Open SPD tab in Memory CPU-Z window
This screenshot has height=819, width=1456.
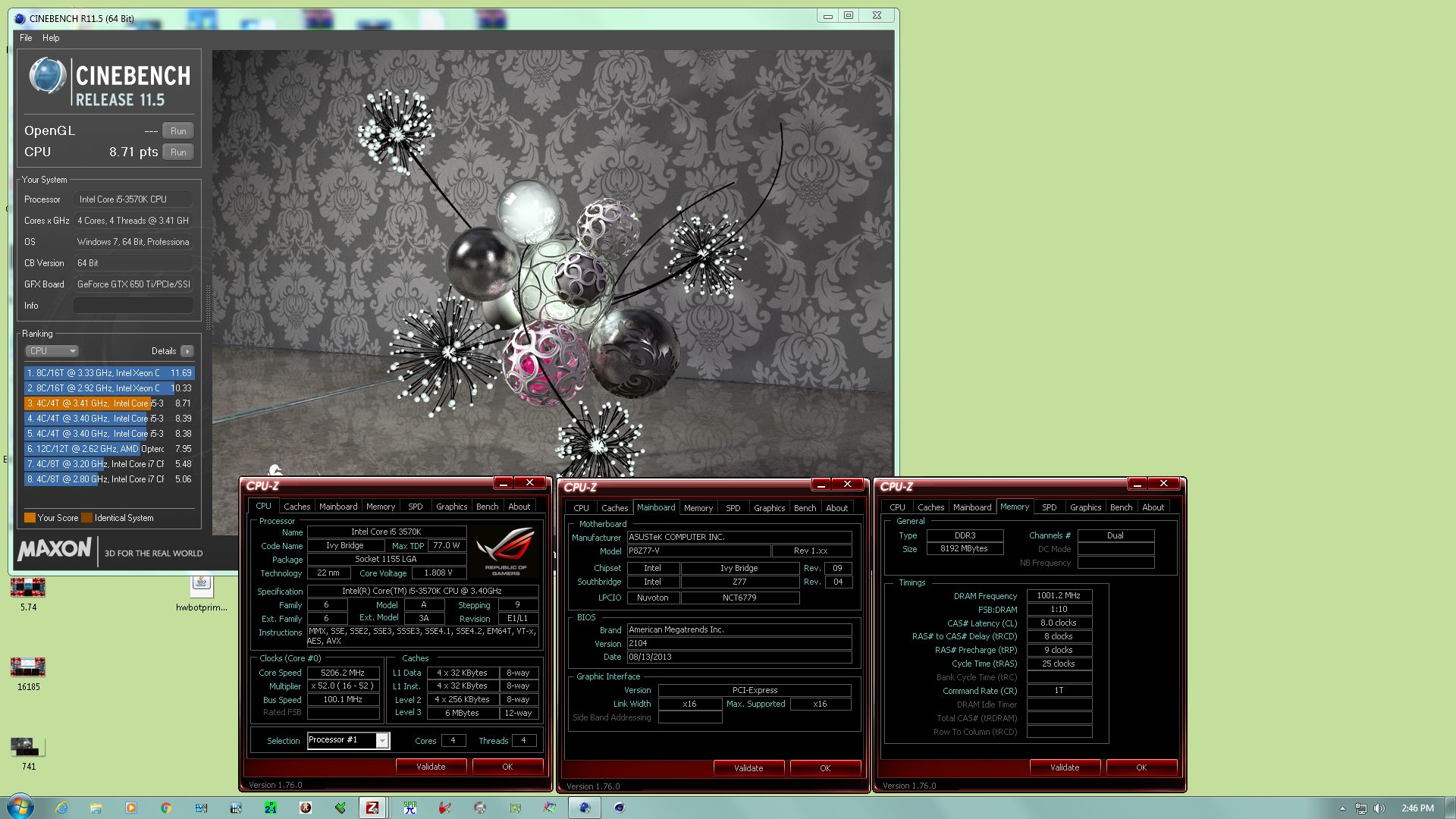coord(1050,507)
